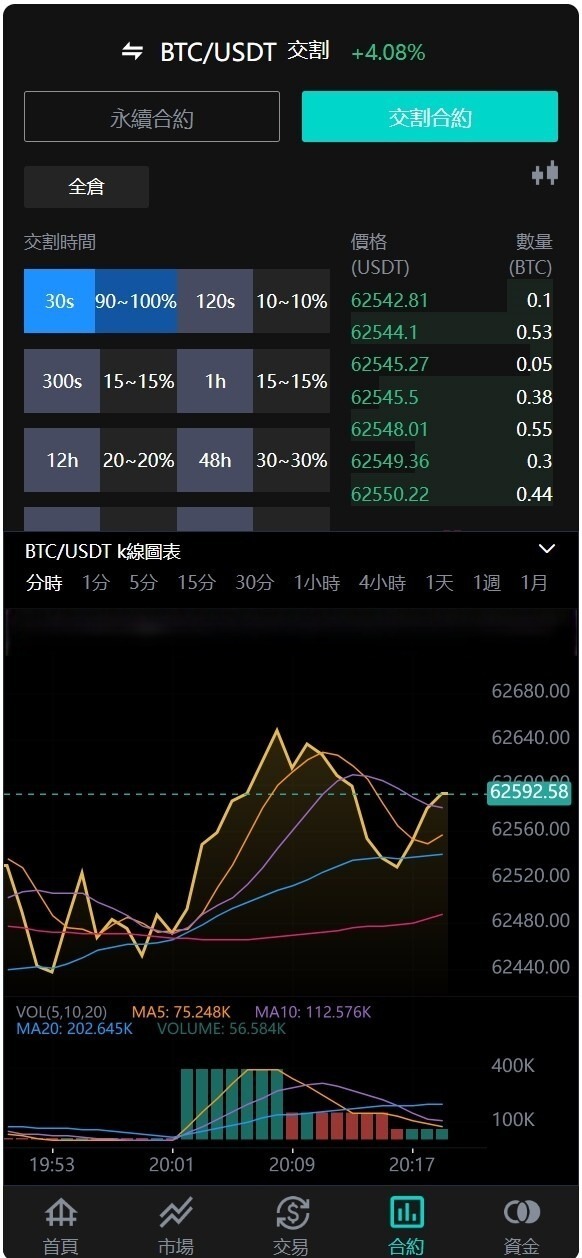Select the 12h delivery time option
Screen dimensions: 582x1258
(x=62, y=460)
